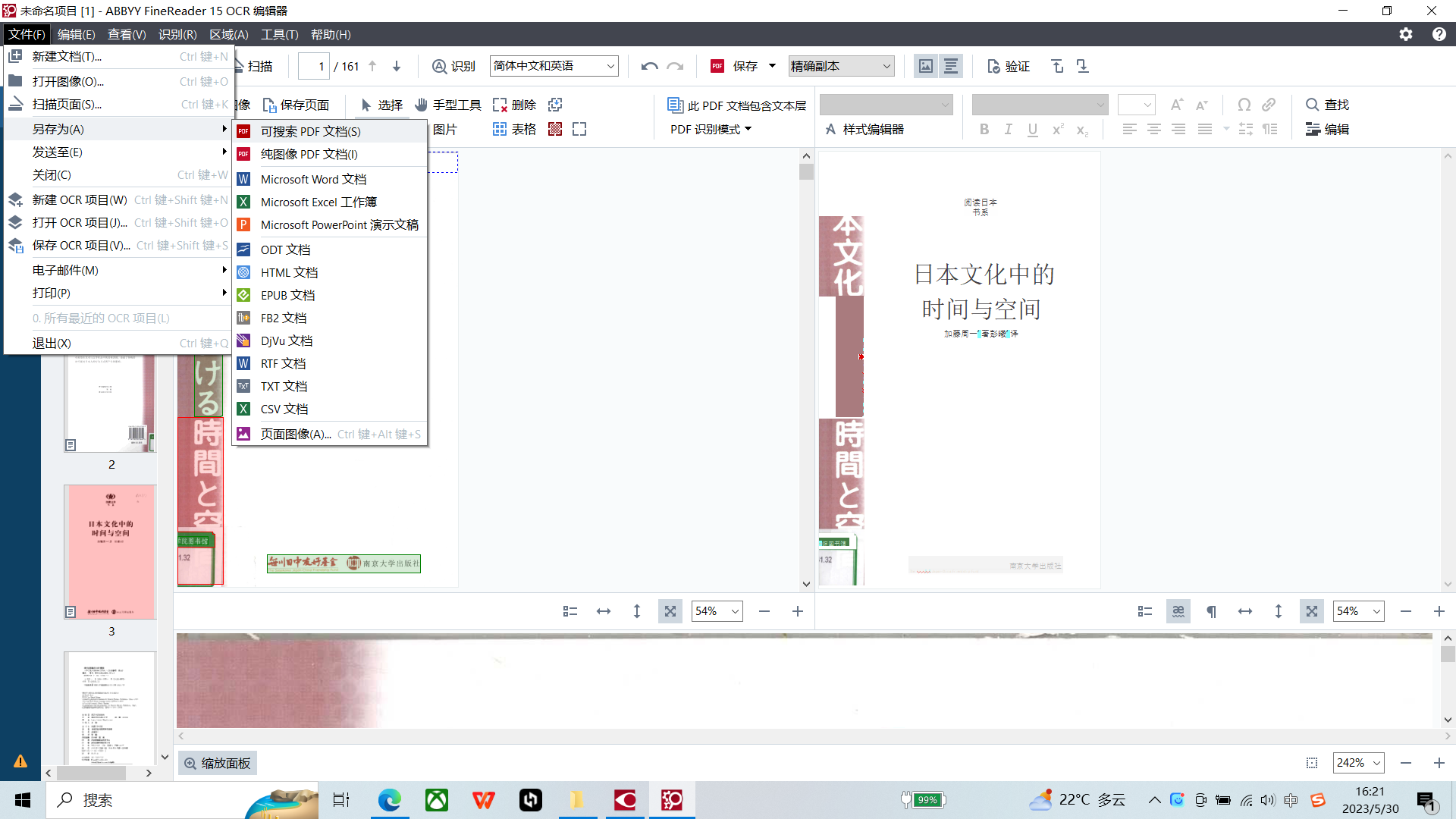Click the table area (表格) icon
1456x819 pixels.
500,129
